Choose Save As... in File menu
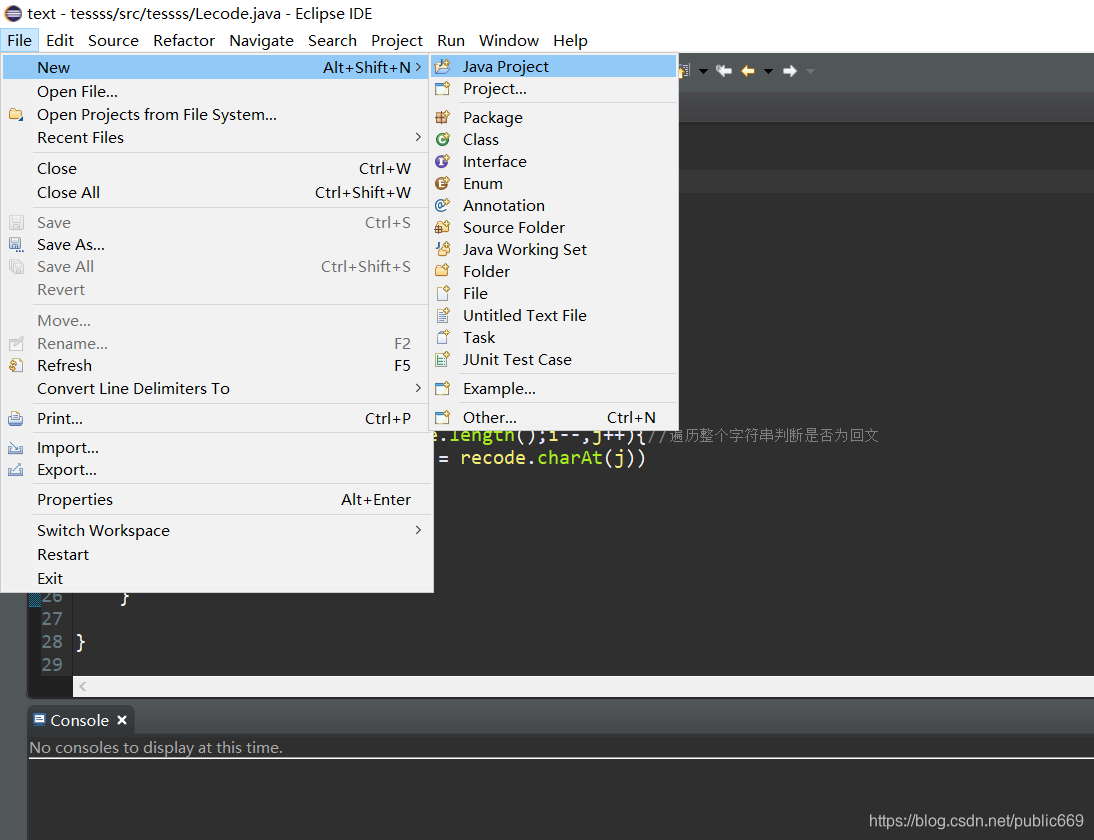Image resolution: width=1094 pixels, height=840 pixels. point(216,245)
